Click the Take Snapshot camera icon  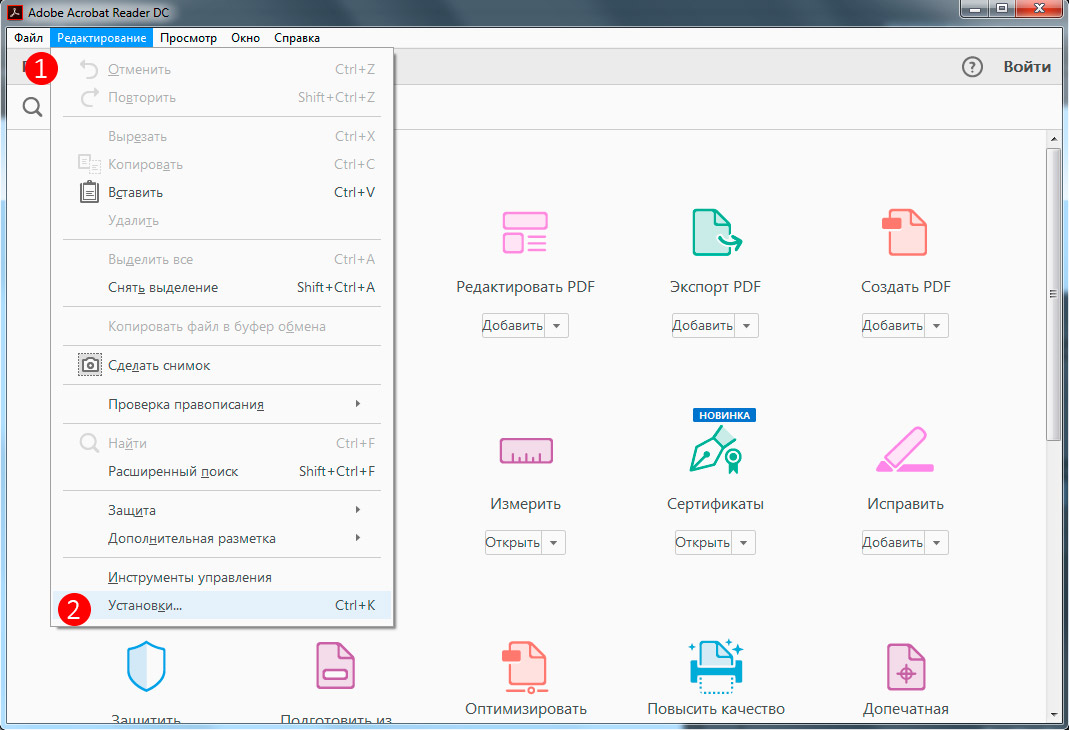89,365
